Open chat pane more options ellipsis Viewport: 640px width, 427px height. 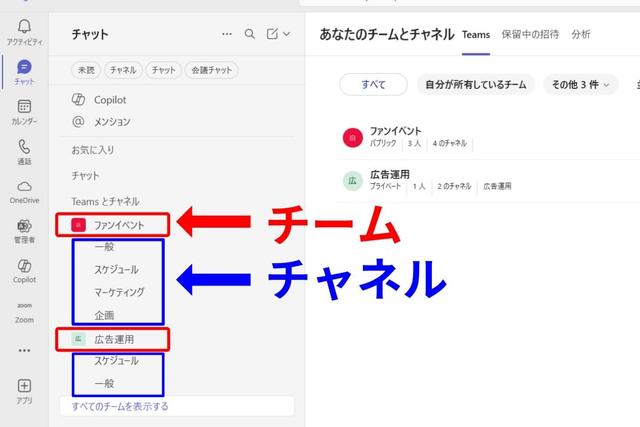[226, 34]
